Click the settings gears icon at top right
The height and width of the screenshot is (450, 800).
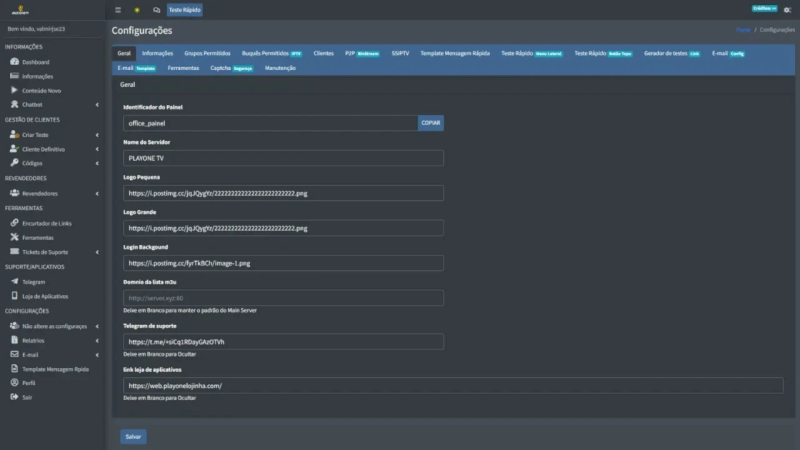point(788,9)
